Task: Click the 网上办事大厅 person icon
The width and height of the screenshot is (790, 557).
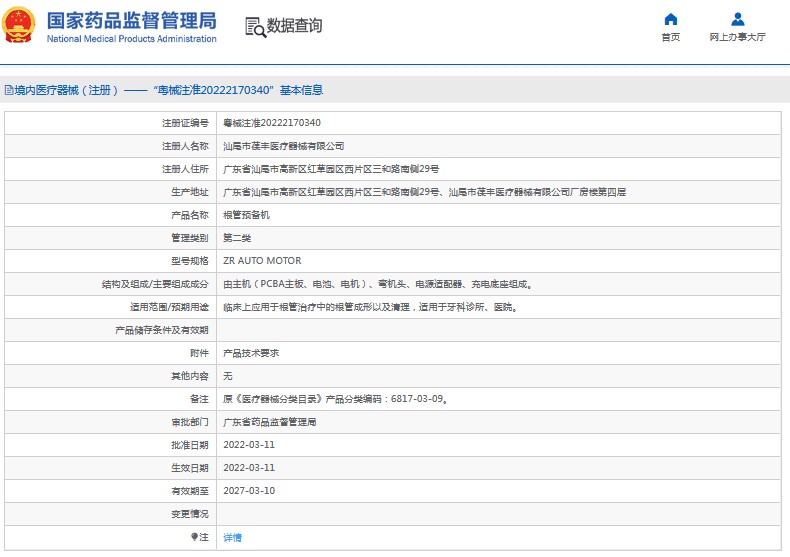Action: tap(737, 19)
